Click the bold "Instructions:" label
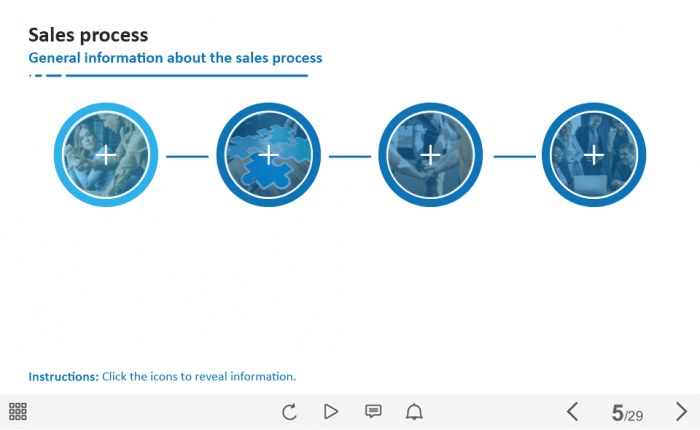The width and height of the screenshot is (700, 430). click(63, 377)
